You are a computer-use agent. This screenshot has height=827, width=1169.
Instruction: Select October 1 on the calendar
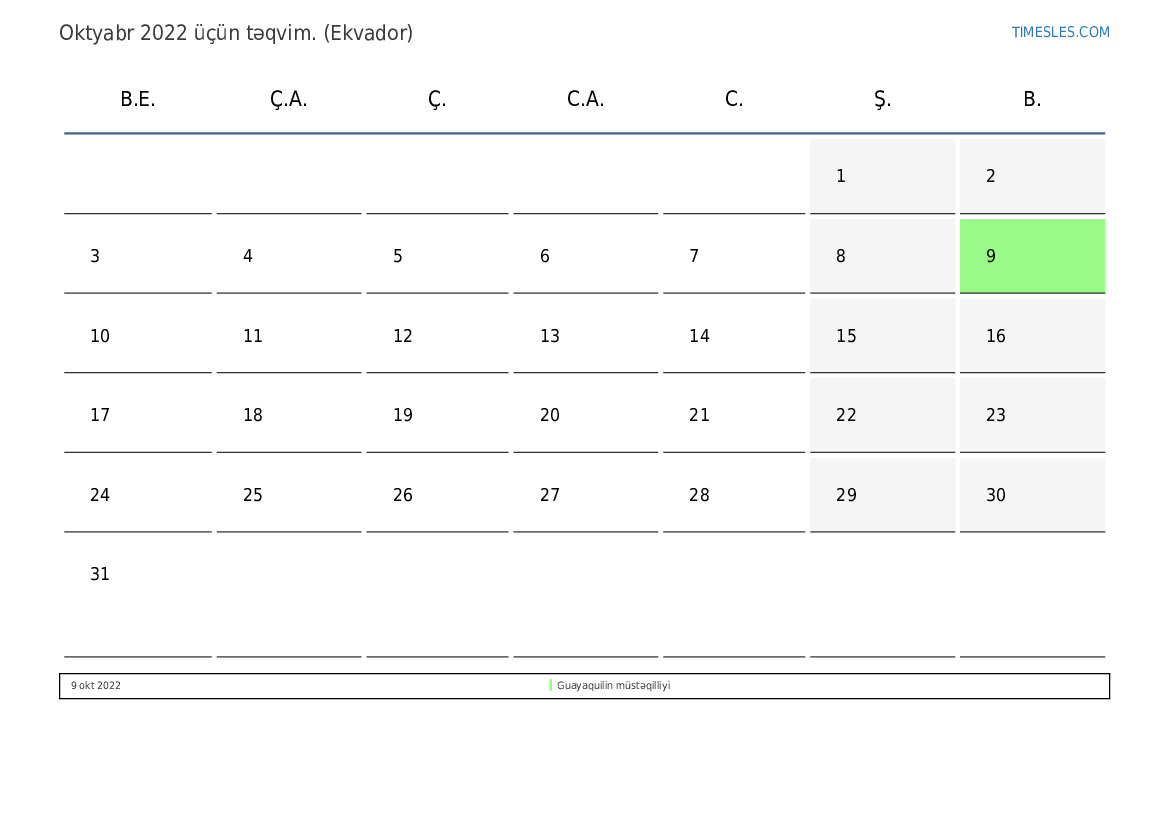(881, 176)
